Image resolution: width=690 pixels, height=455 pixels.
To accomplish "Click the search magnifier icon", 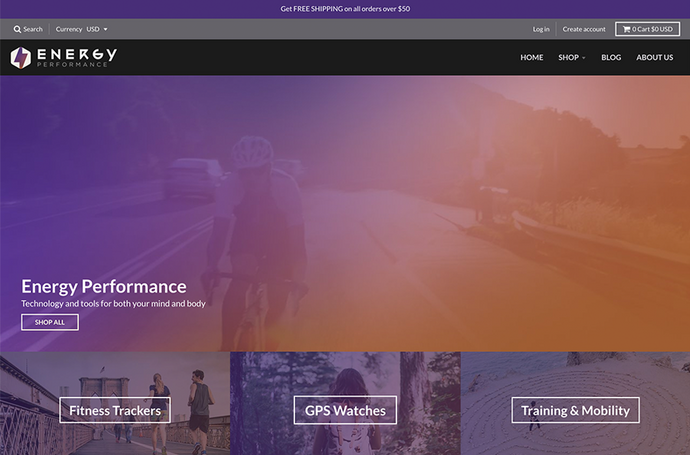I will [x=17, y=29].
